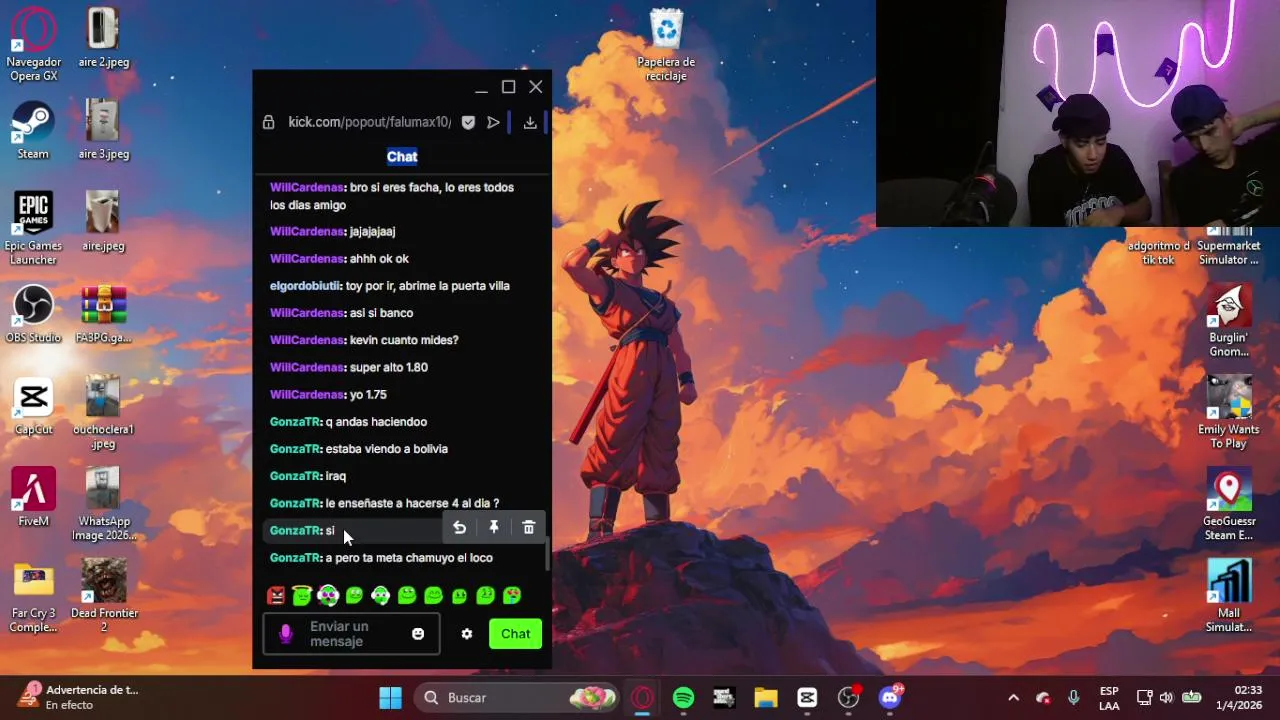Viewport: 1280px width, 720px height.
Task: Select aire 3.jpeg file on desktop
Action: click(104, 130)
